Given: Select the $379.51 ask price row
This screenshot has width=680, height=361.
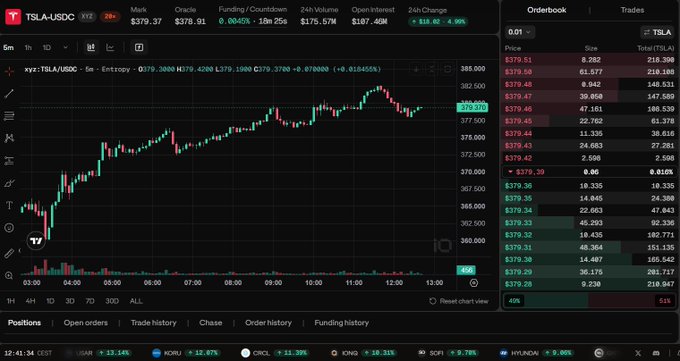Looking at the screenshot, I should [x=590, y=60].
